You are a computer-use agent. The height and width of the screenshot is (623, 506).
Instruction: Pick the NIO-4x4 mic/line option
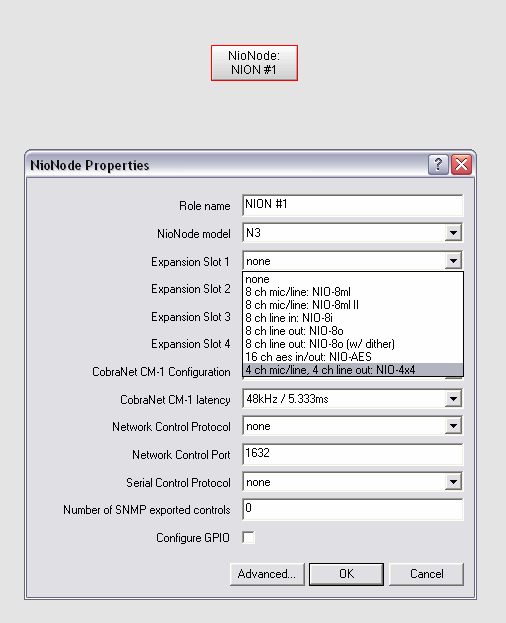click(353, 370)
